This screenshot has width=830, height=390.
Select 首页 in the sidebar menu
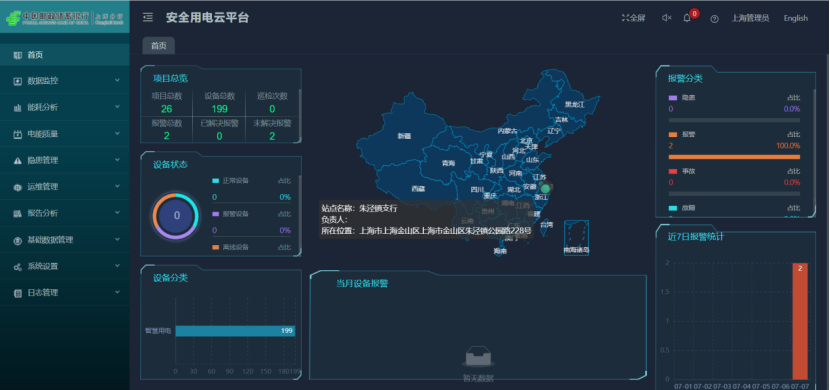tap(65, 55)
